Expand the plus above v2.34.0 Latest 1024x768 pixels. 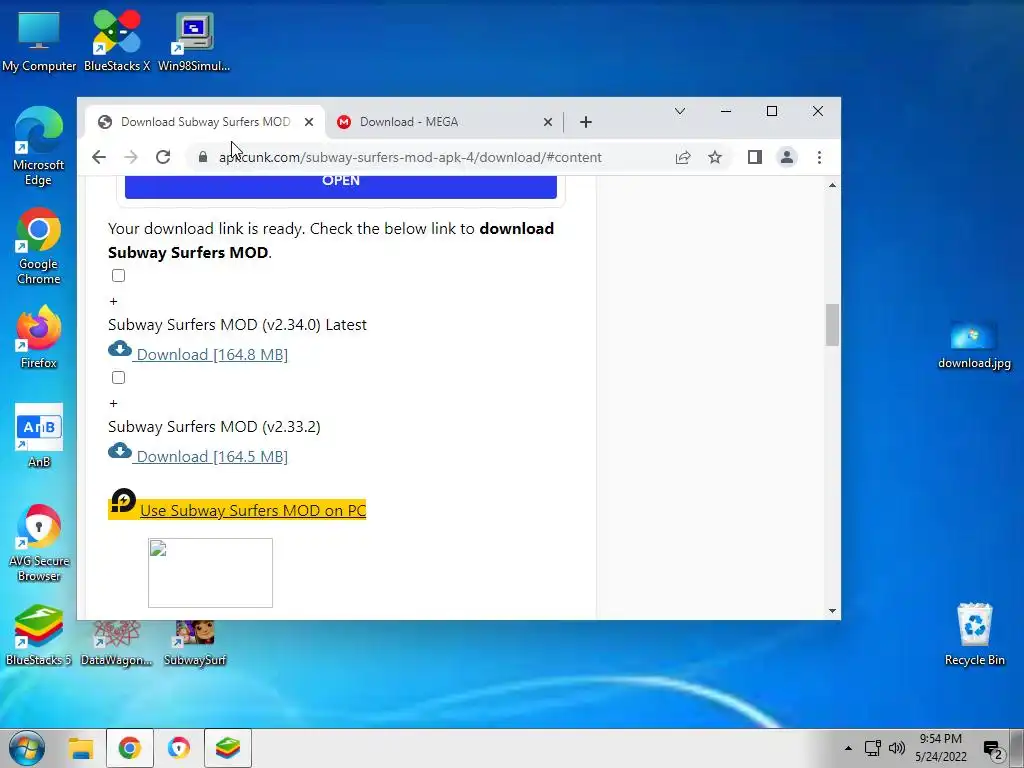tap(113, 301)
